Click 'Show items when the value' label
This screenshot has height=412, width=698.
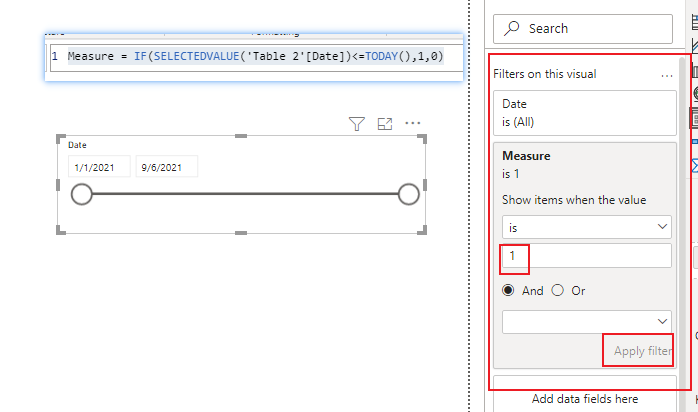(x=574, y=200)
